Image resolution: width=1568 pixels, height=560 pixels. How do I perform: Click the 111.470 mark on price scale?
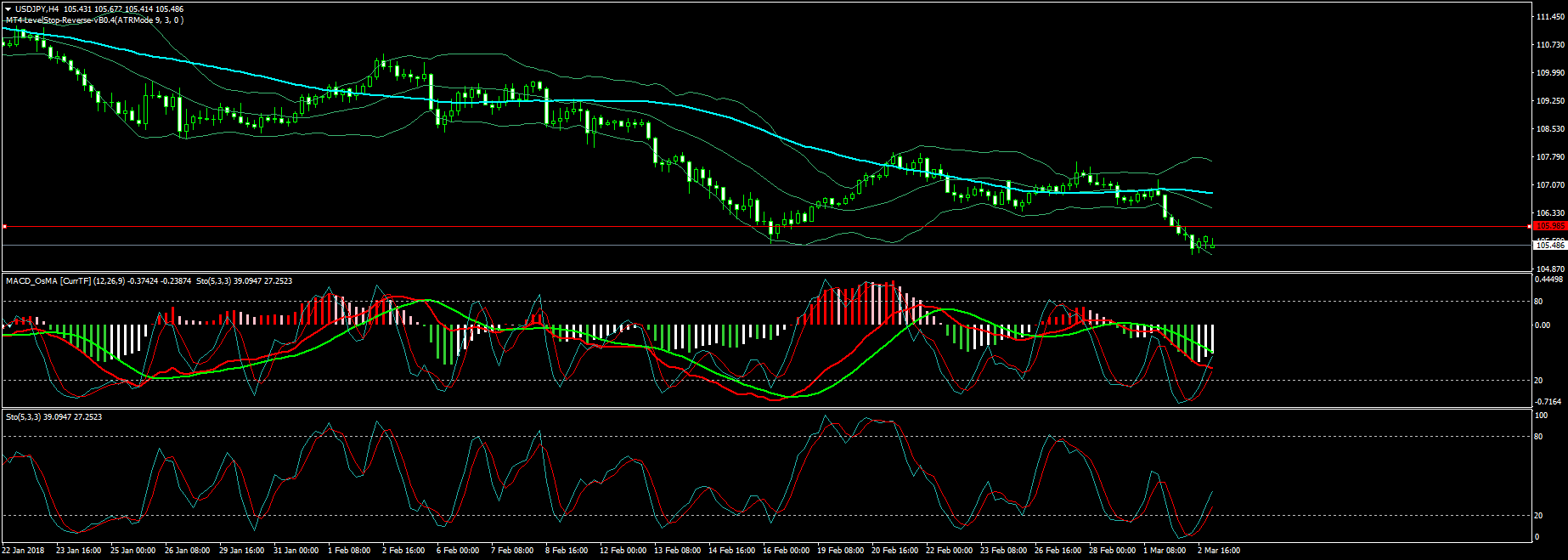1550,17
